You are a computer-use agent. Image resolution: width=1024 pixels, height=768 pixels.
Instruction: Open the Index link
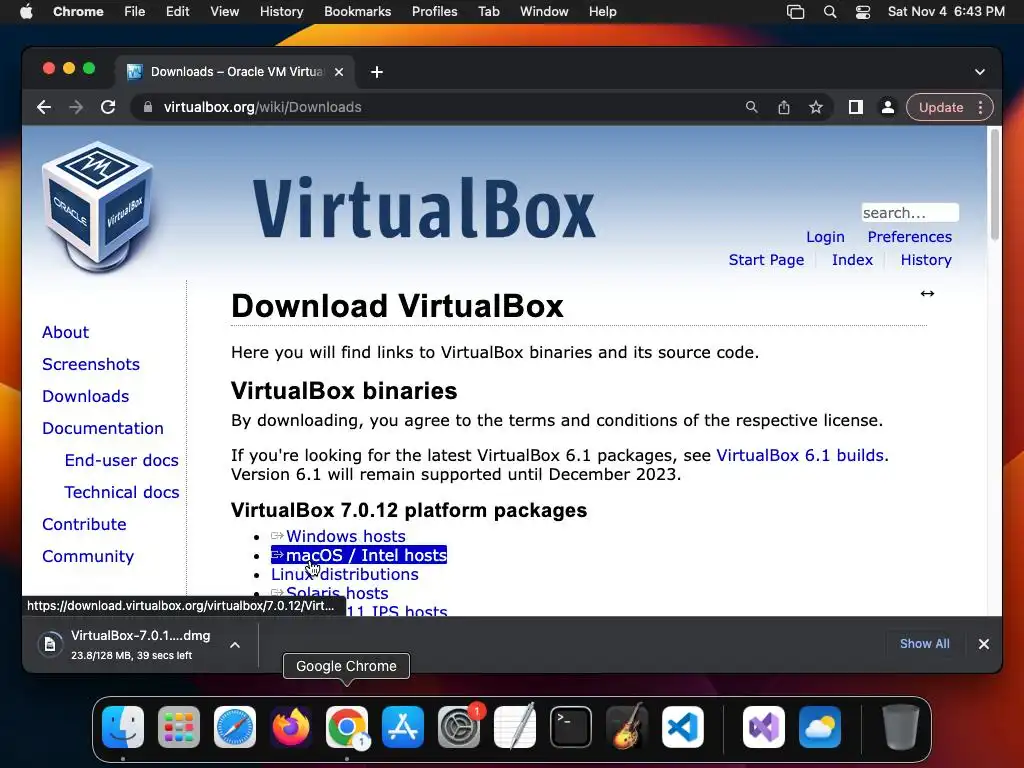tap(852, 260)
